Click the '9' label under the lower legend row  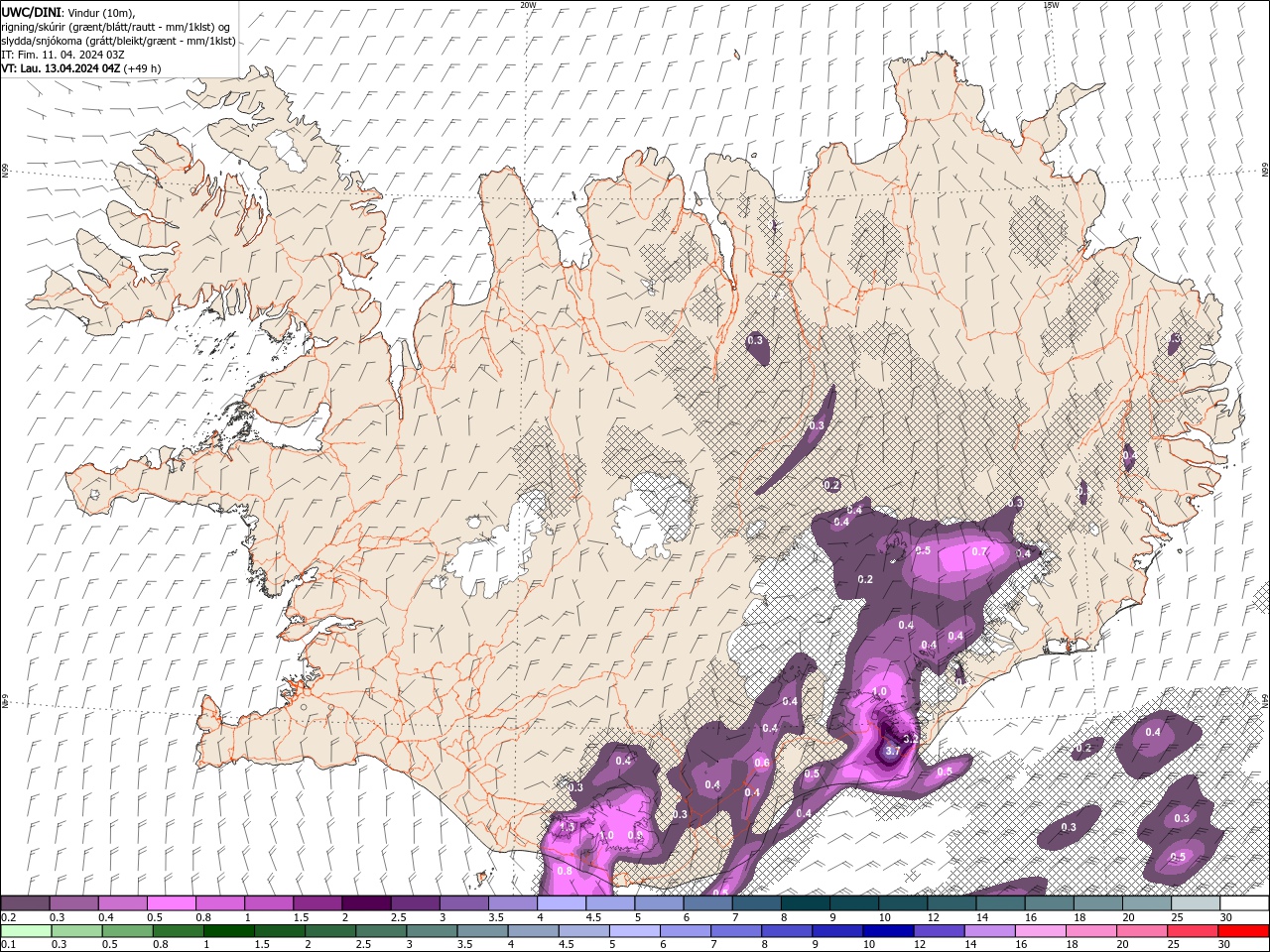(x=818, y=945)
